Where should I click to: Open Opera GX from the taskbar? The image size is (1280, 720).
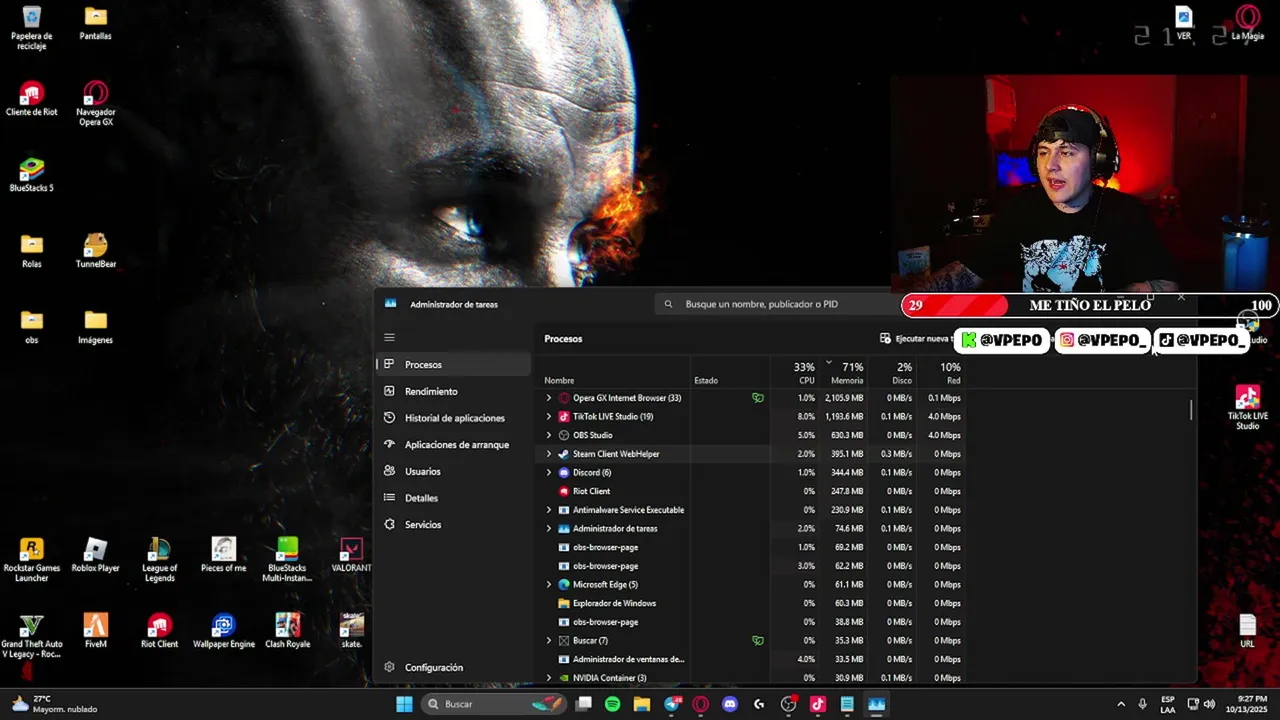click(701, 704)
